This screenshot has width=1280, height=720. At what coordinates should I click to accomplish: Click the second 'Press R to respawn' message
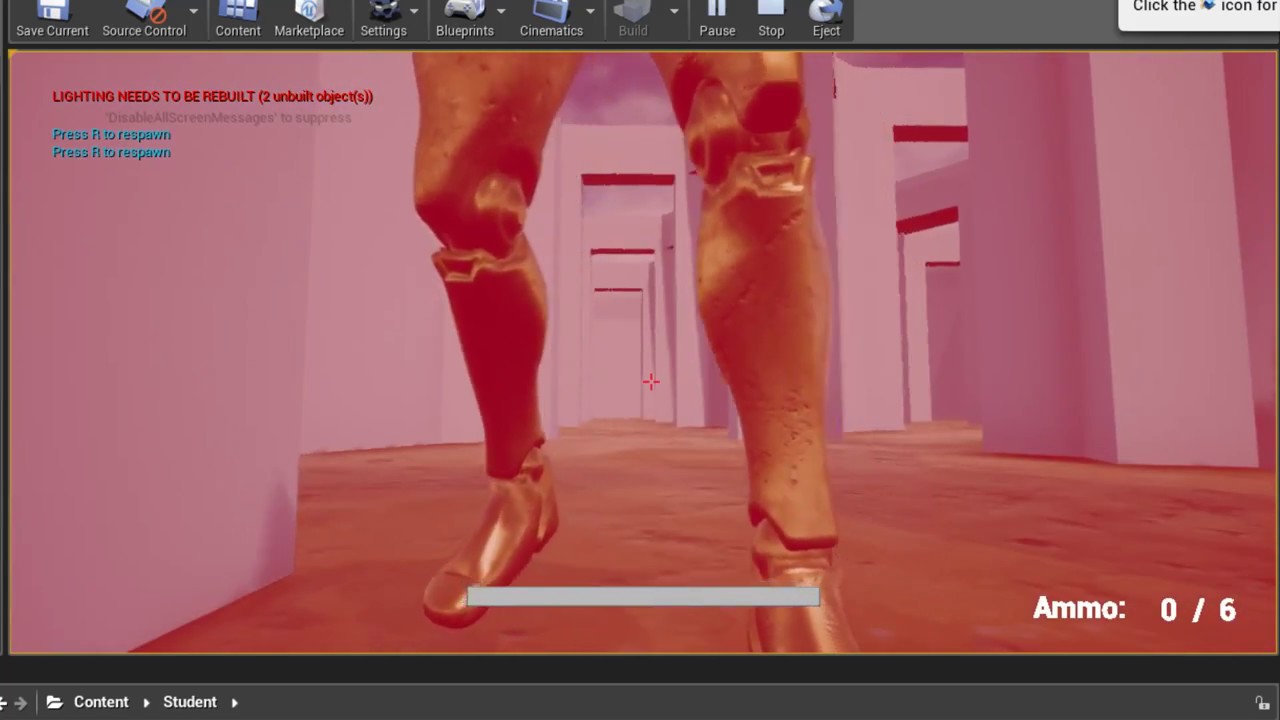[112, 152]
